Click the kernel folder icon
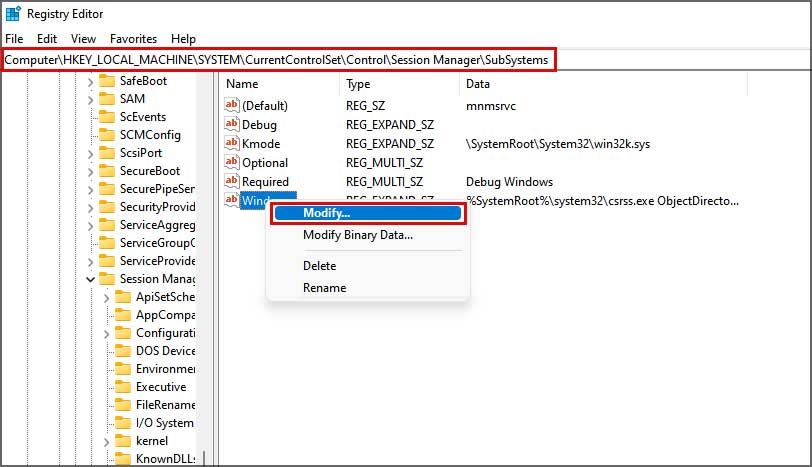The width and height of the screenshot is (812, 467). tap(123, 441)
